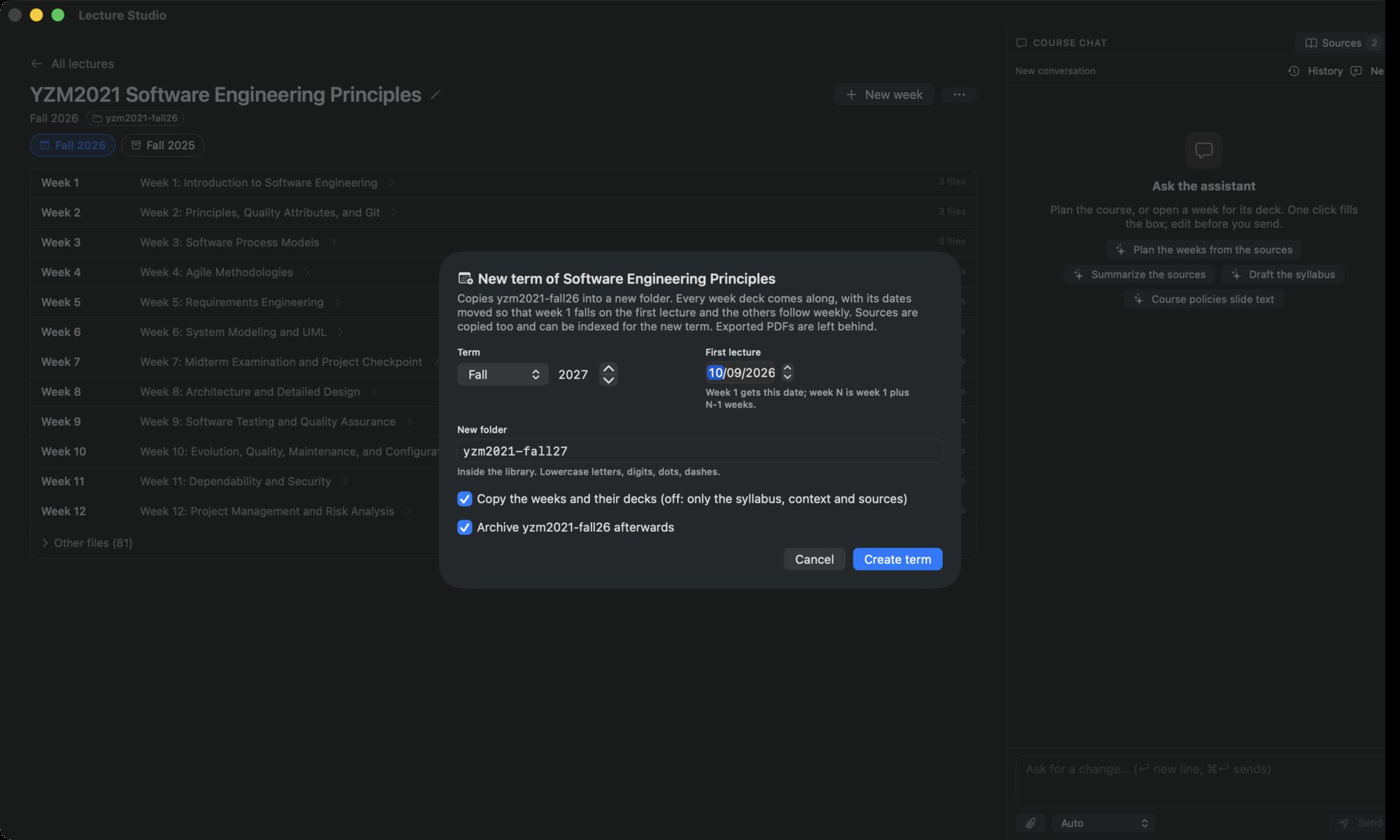The width and height of the screenshot is (1400, 840).
Task: Switch to the Fall 2026 term tab
Action: [72, 145]
